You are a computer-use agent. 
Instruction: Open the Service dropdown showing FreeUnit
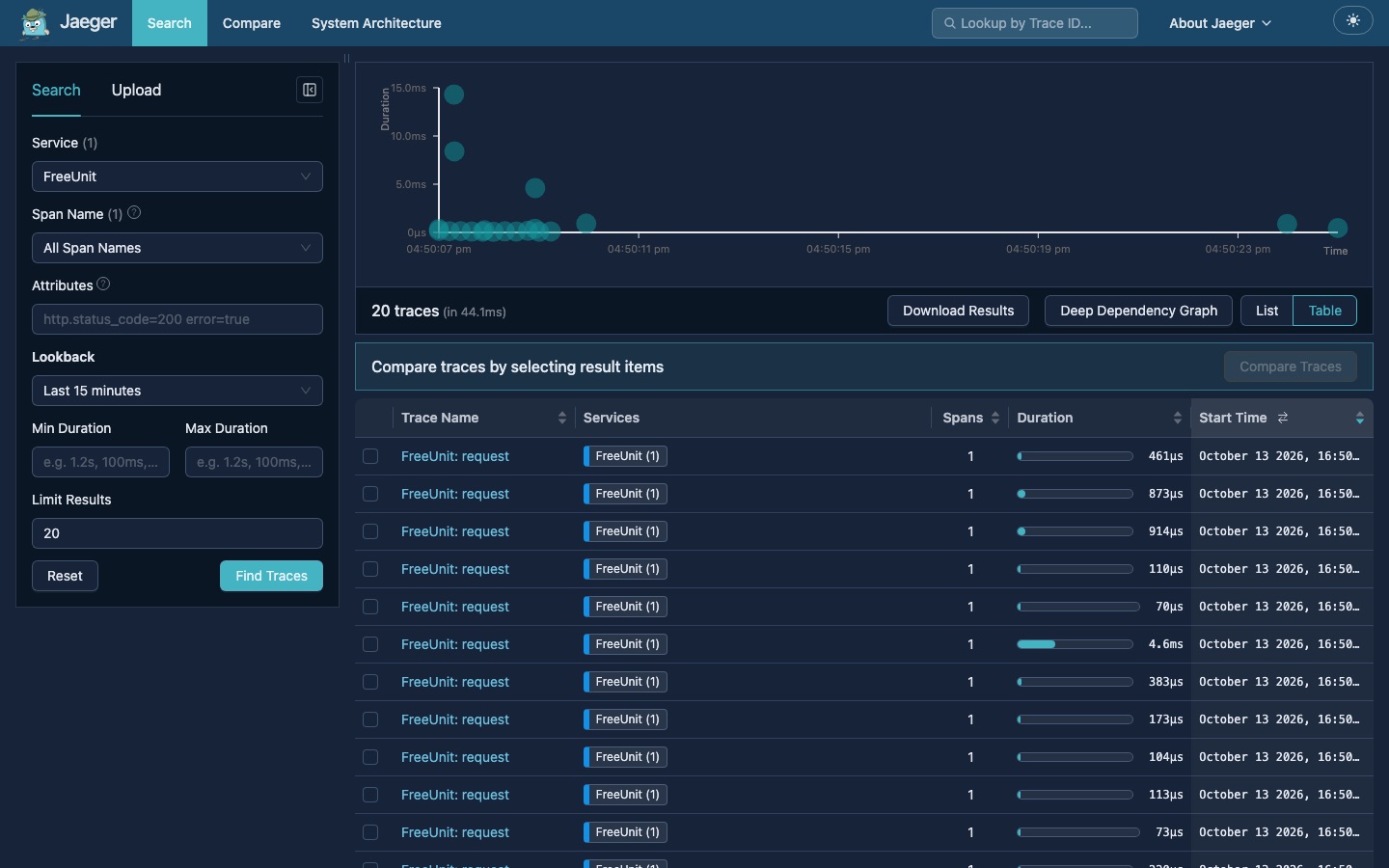pos(177,176)
